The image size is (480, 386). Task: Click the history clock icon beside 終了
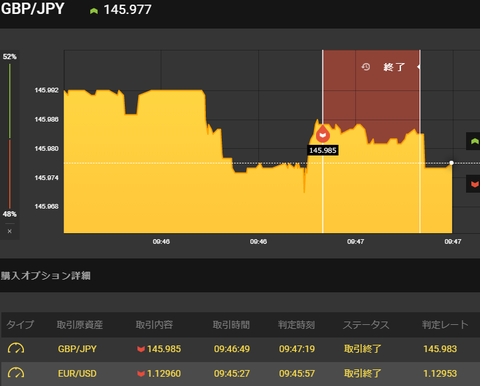click(x=366, y=67)
